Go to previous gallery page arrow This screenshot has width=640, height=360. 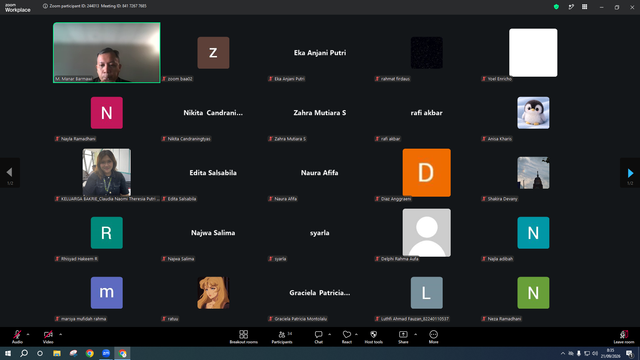click(9, 173)
